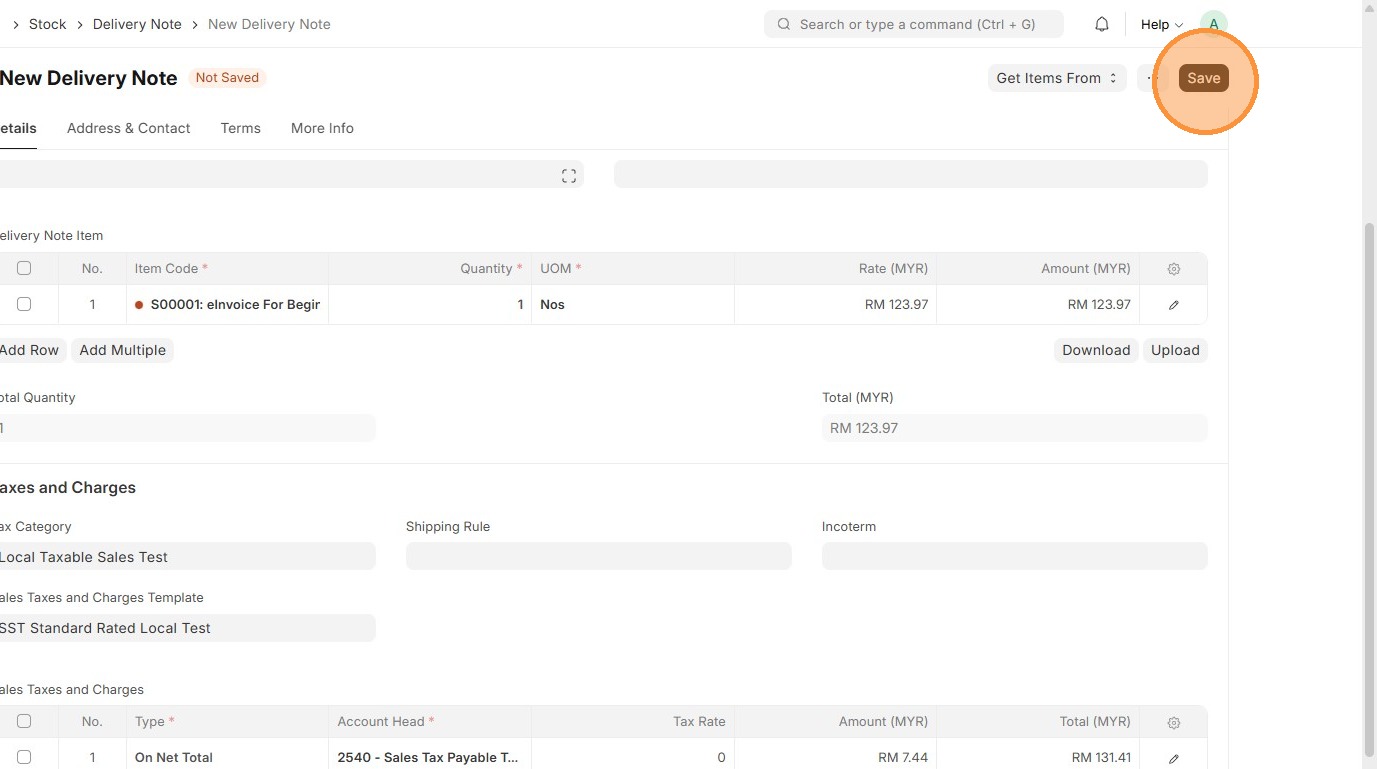Open the search icon in the command bar
Image resolution: width=1377 pixels, height=769 pixels.
(784, 24)
